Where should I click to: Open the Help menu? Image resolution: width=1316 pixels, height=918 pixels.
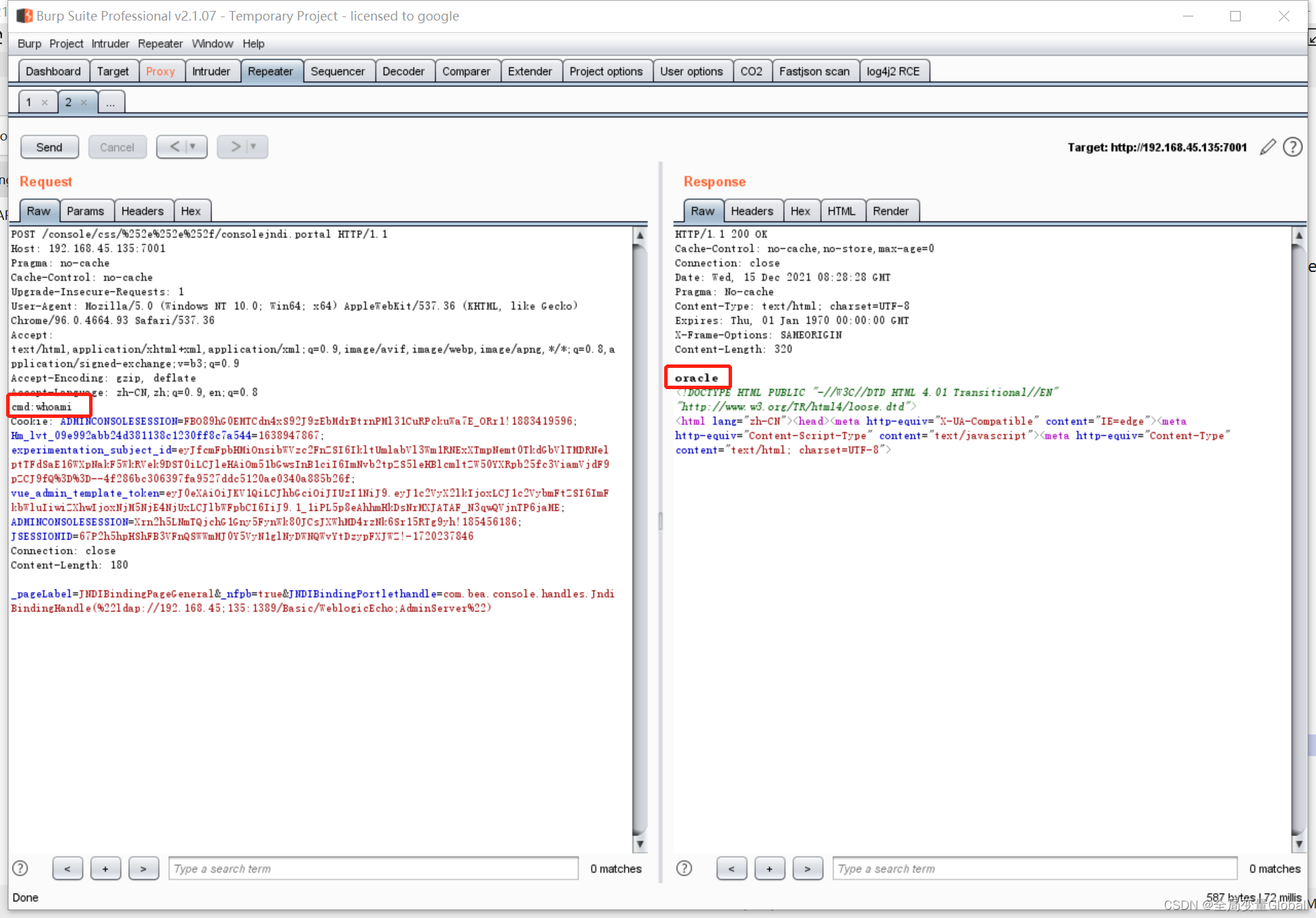pos(254,44)
